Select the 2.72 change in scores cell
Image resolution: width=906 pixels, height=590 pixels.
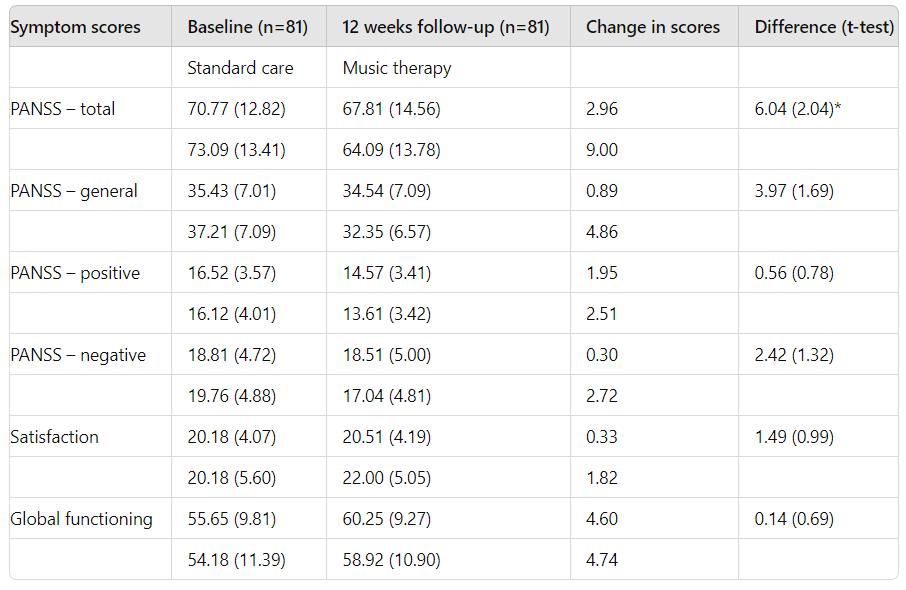click(601, 396)
